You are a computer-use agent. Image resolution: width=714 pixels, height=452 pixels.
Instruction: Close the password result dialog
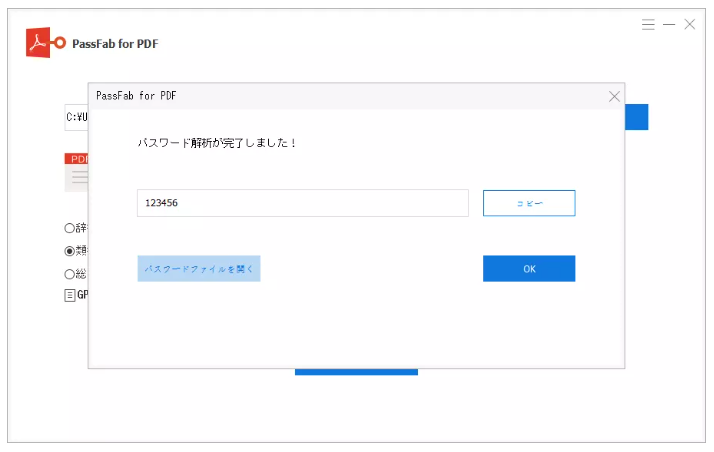click(x=614, y=96)
